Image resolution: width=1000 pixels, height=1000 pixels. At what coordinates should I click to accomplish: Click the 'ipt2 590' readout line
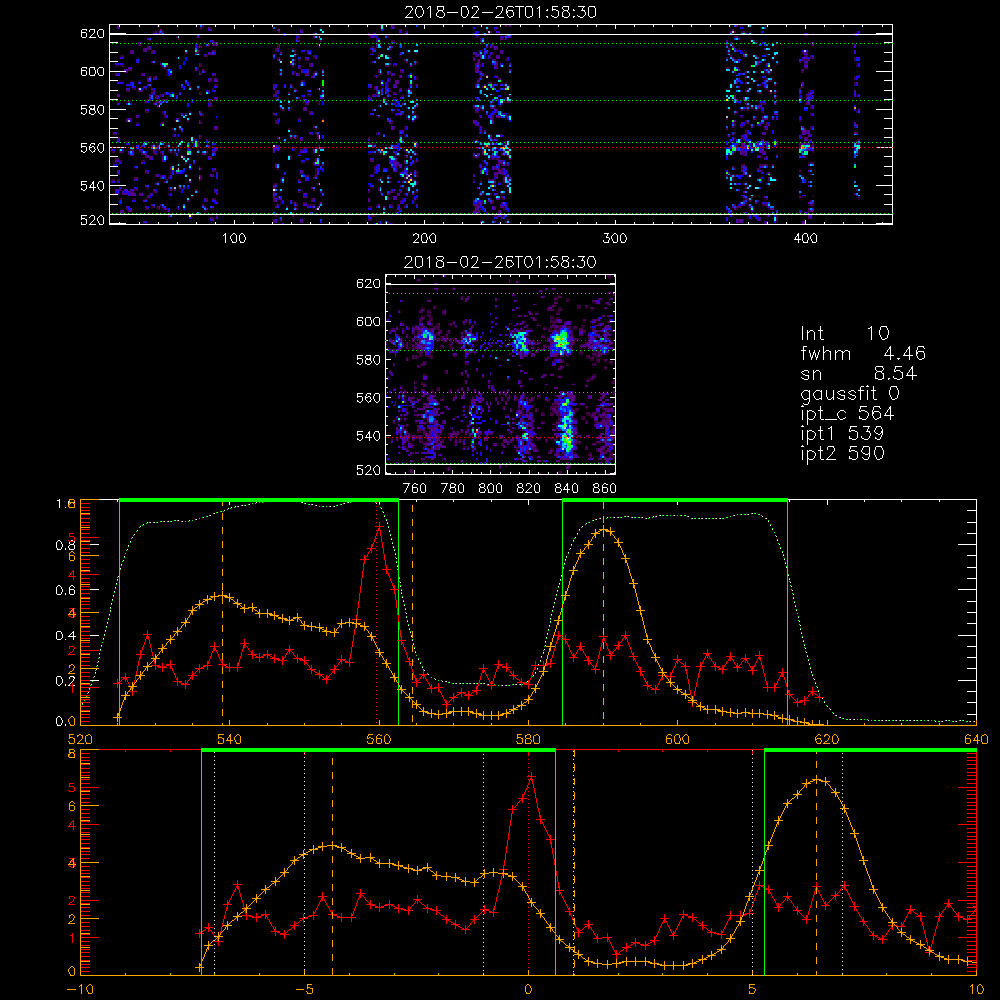(x=842, y=453)
